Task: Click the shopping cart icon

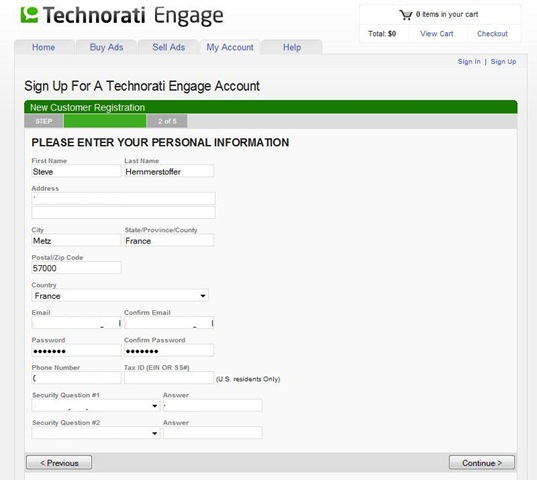Action: 406,15
